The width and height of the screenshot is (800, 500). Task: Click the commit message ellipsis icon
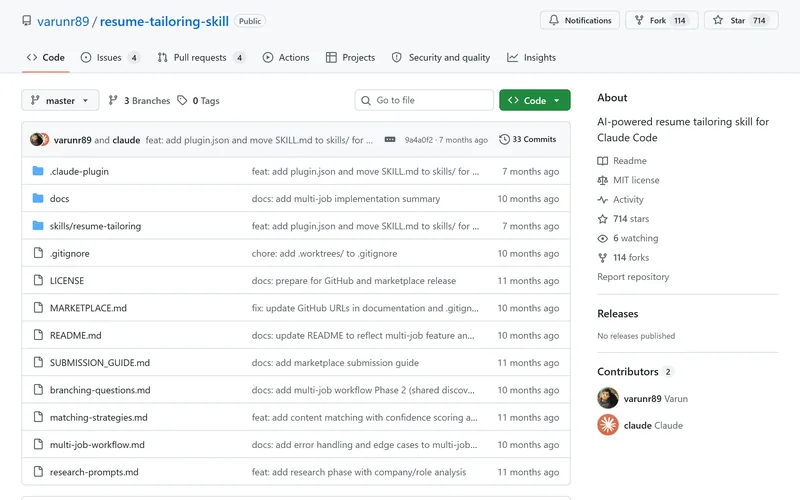(x=390, y=139)
